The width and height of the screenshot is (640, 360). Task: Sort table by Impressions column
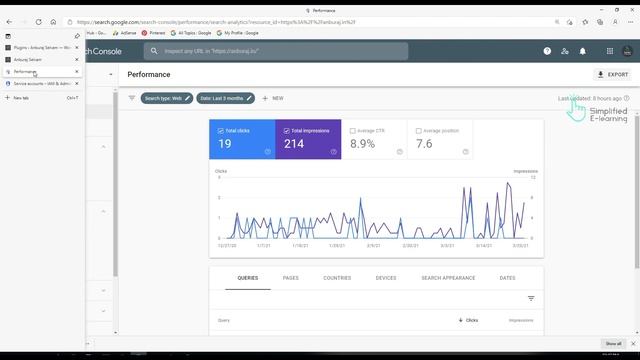pos(521,320)
